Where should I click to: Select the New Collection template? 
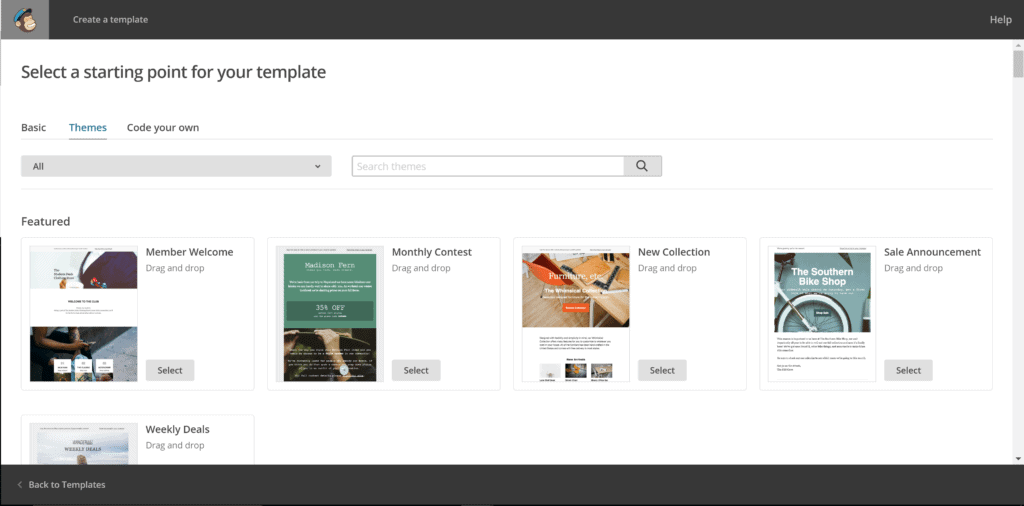[662, 370]
